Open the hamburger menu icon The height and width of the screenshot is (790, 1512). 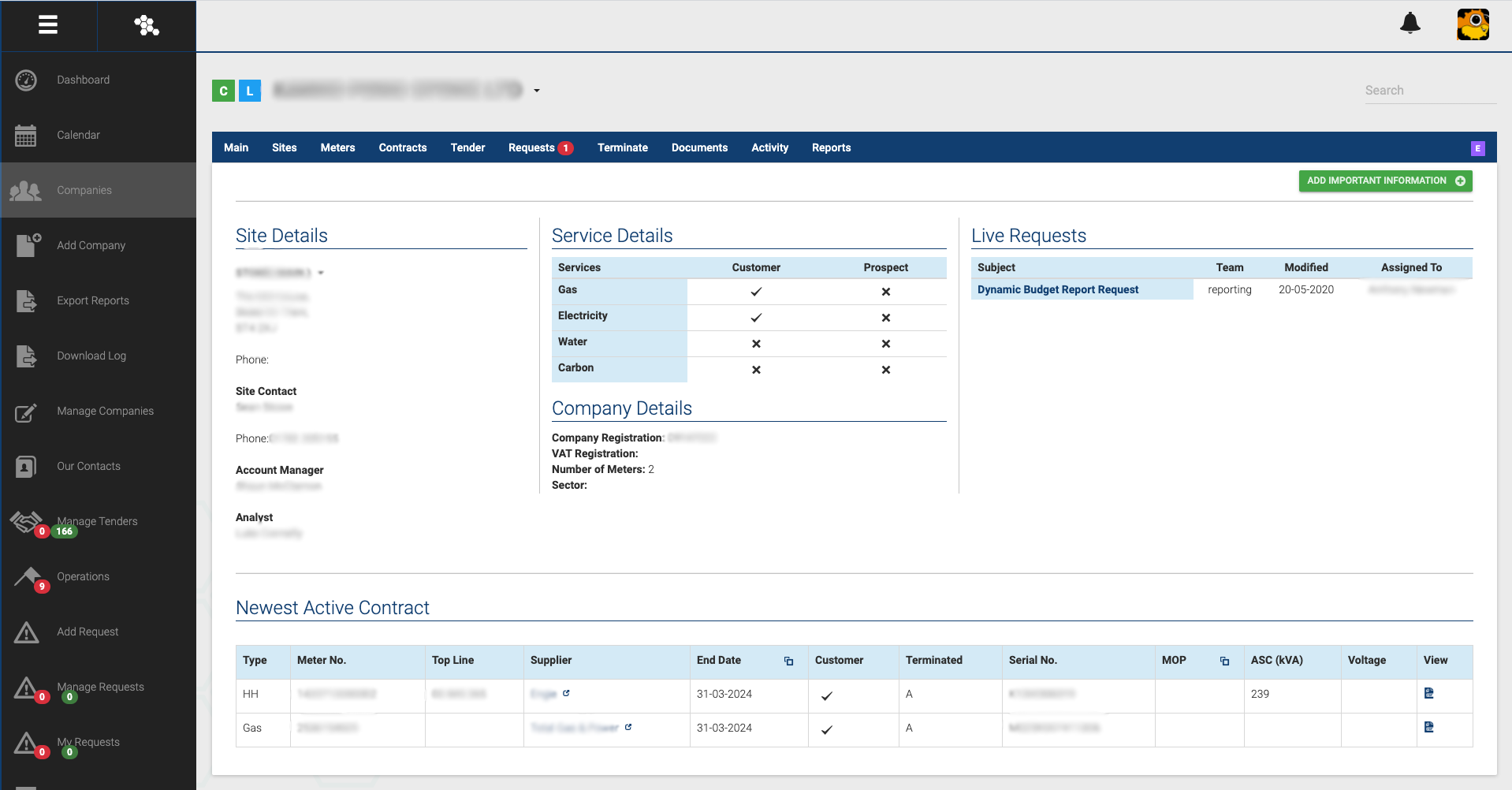click(x=48, y=25)
